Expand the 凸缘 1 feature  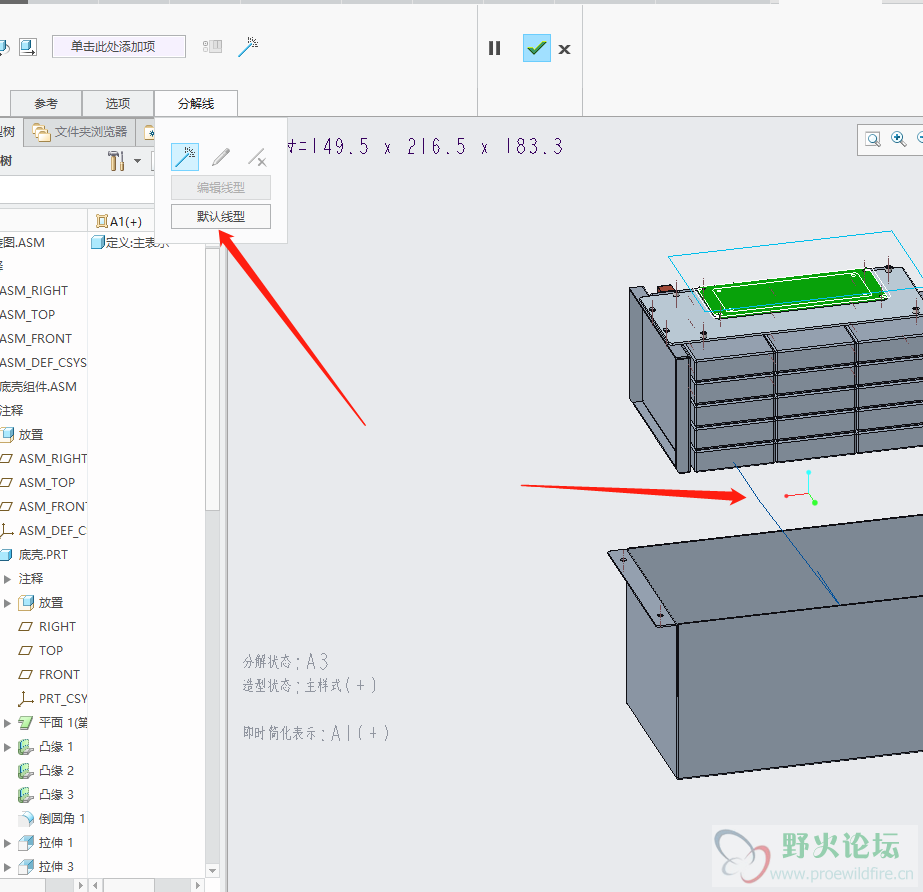(8, 747)
